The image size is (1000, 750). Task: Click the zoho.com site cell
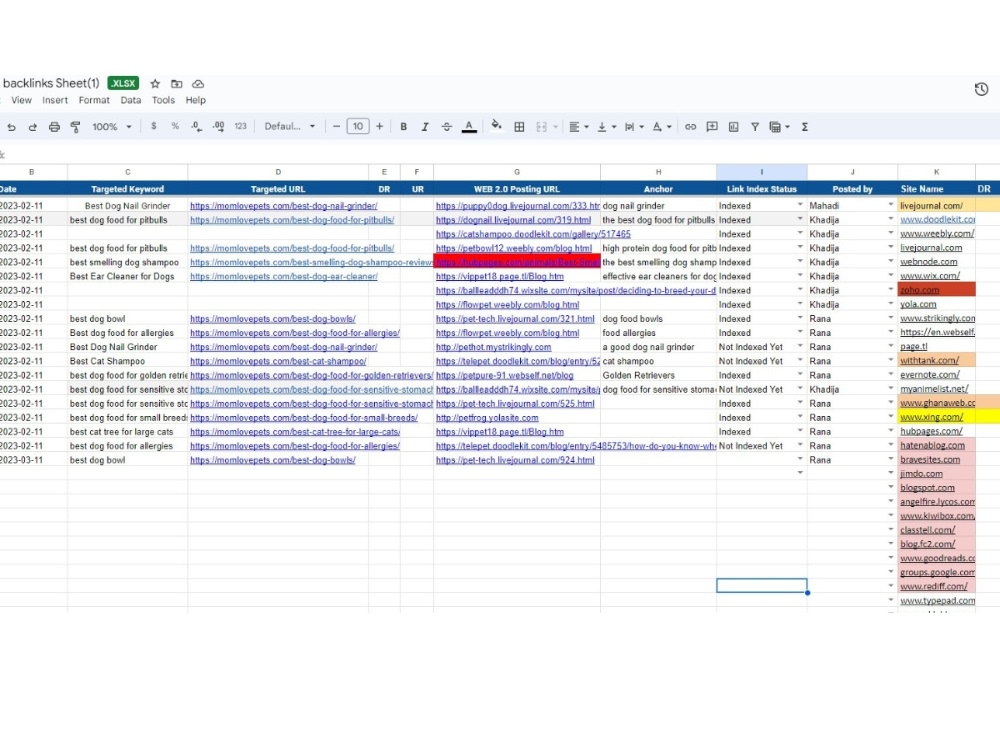(936, 290)
